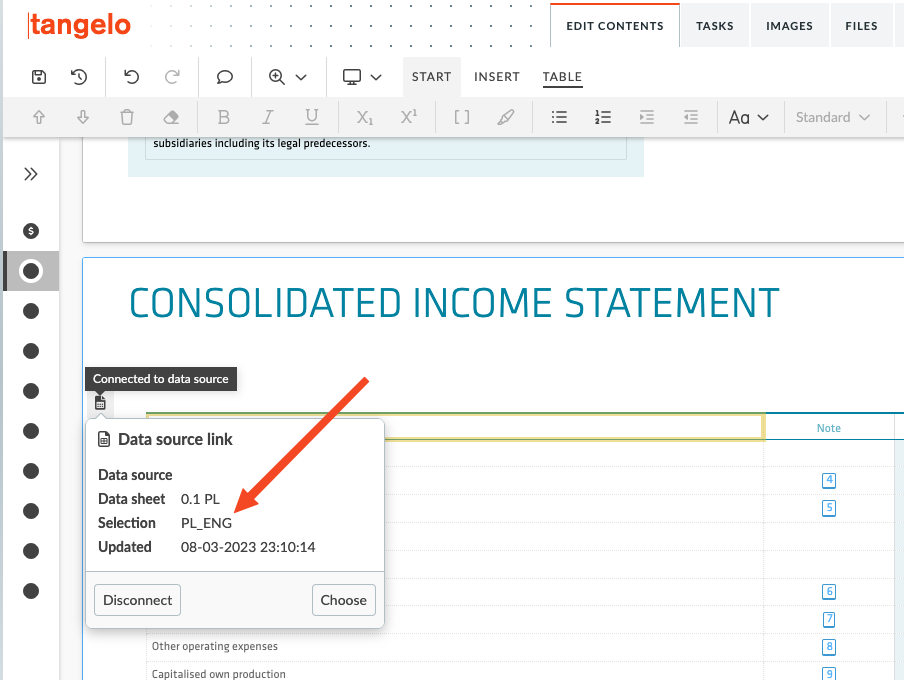Click the data source link icon above the table

tap(99, 401)
